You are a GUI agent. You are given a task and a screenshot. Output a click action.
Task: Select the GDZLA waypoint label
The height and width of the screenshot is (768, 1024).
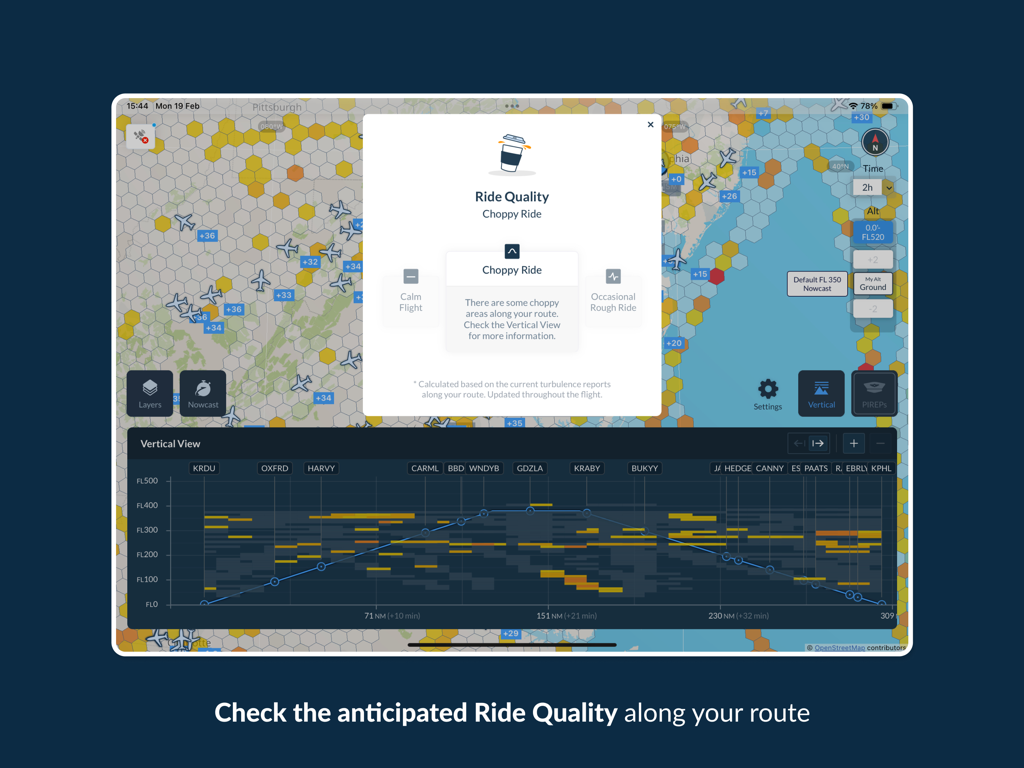(x=530, y=468)
